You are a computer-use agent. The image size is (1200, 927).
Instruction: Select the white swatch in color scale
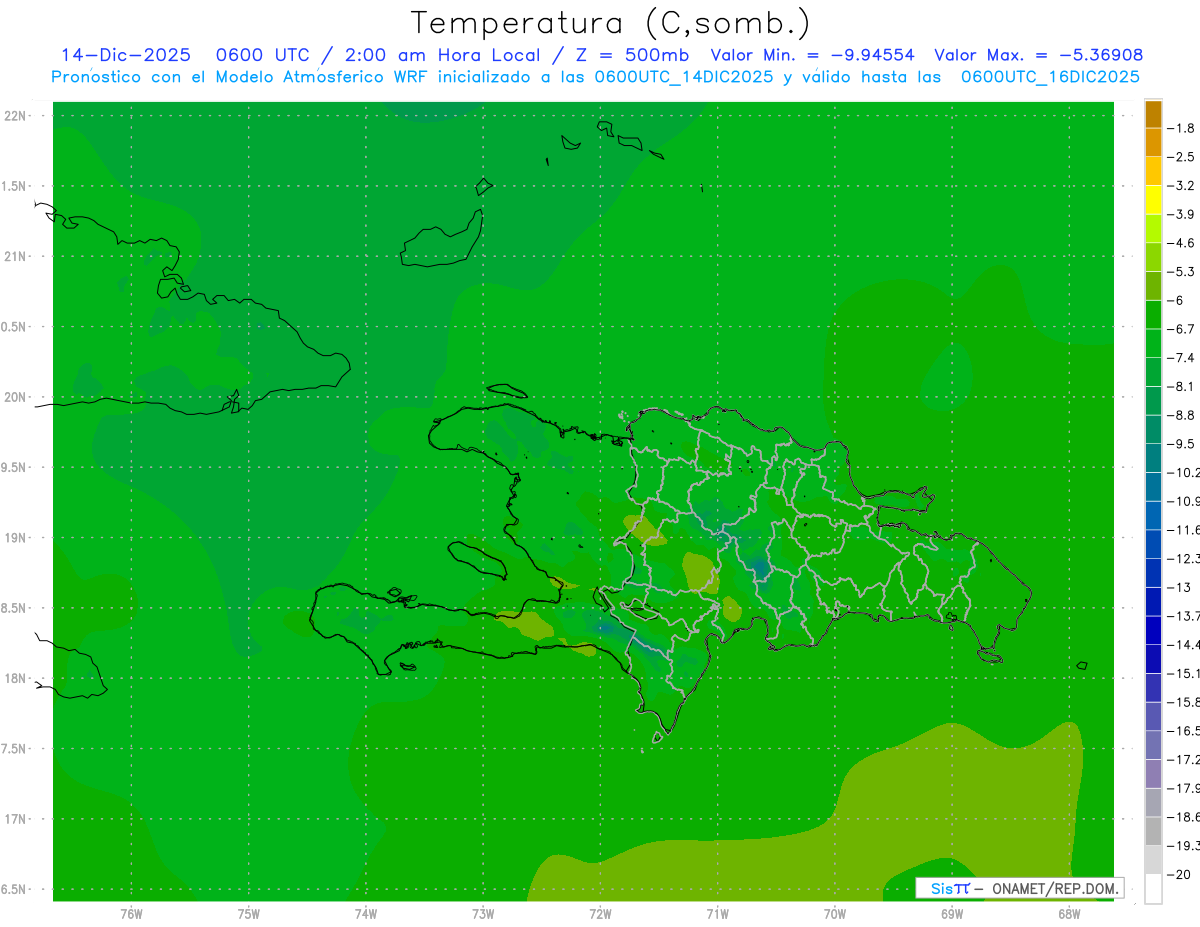click(x=1153, y=889)
